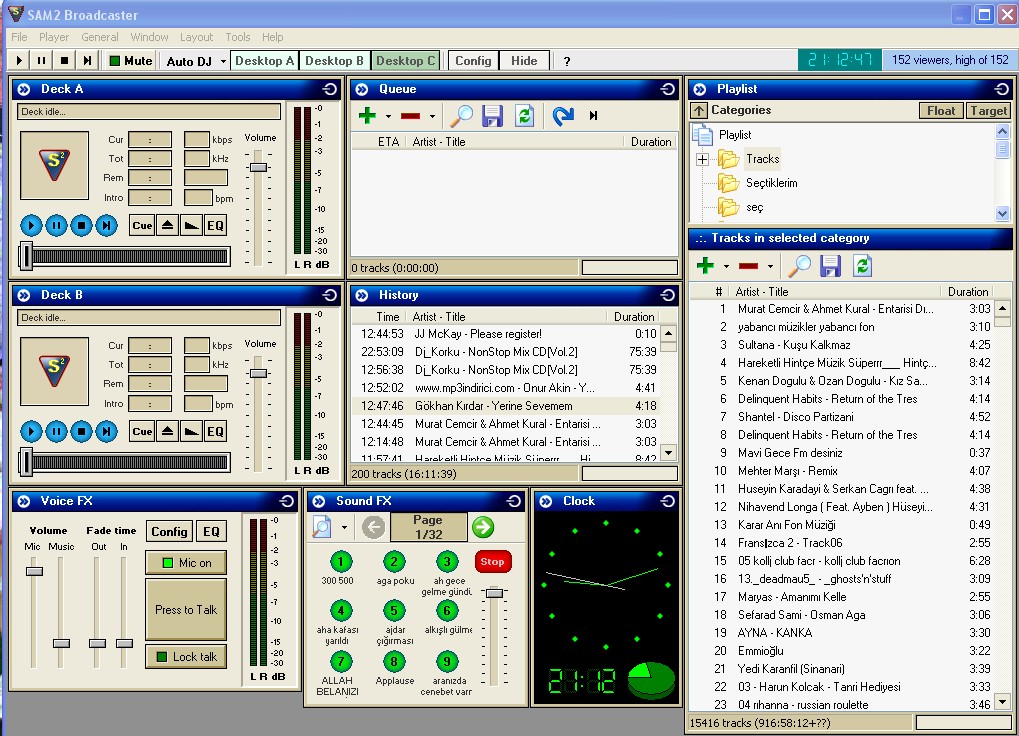Viewport: 1019px width, 736px height.
Task: Click Queue search magnifier icon
Action: point(461,116)
